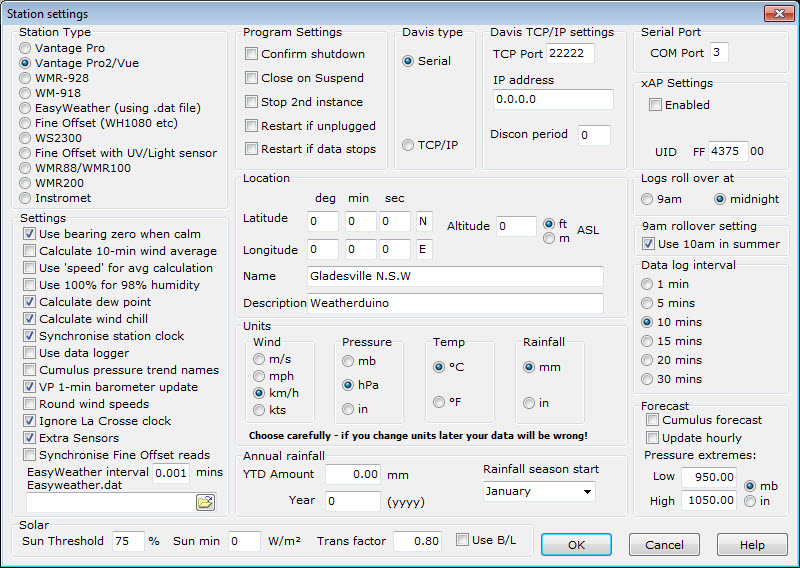The height and width of the screenshot is (568, 800).
Task: Click the Cancel button
Action: tap(664, 545)
